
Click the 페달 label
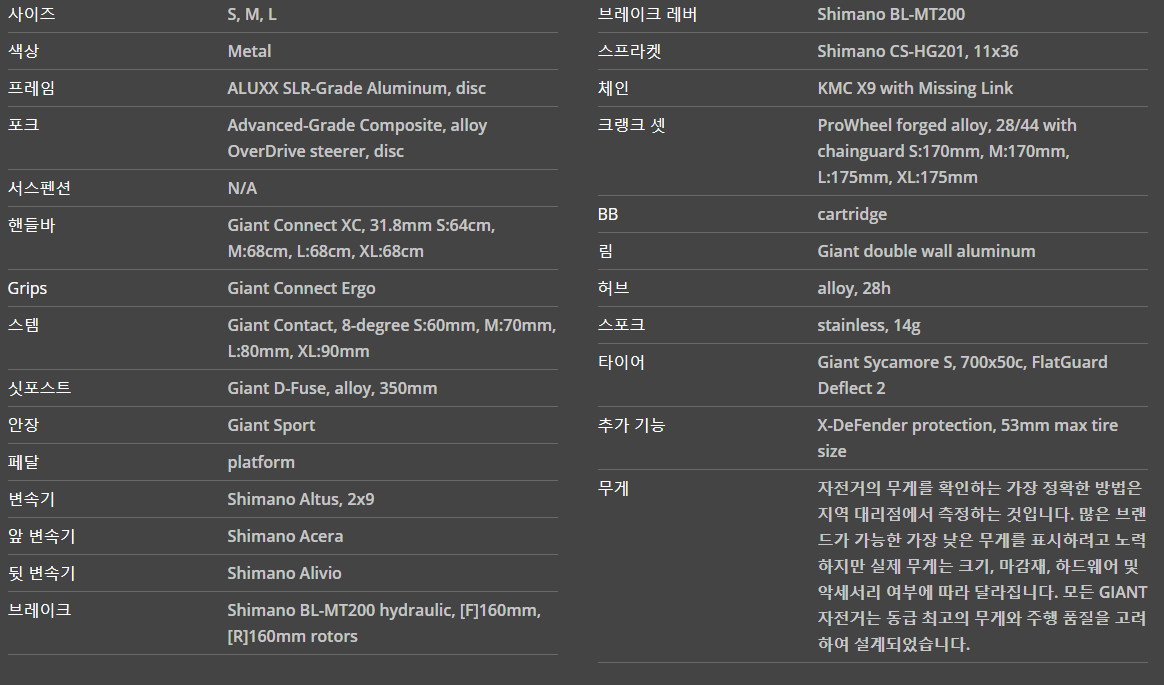[x=23, y=462]
